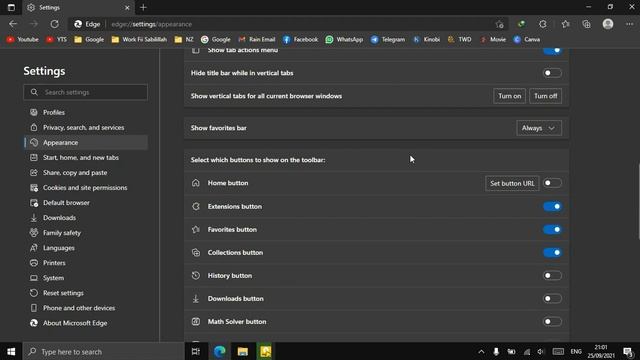Open the Canva bookmark

pyautogui.click(x=527, y=40)
